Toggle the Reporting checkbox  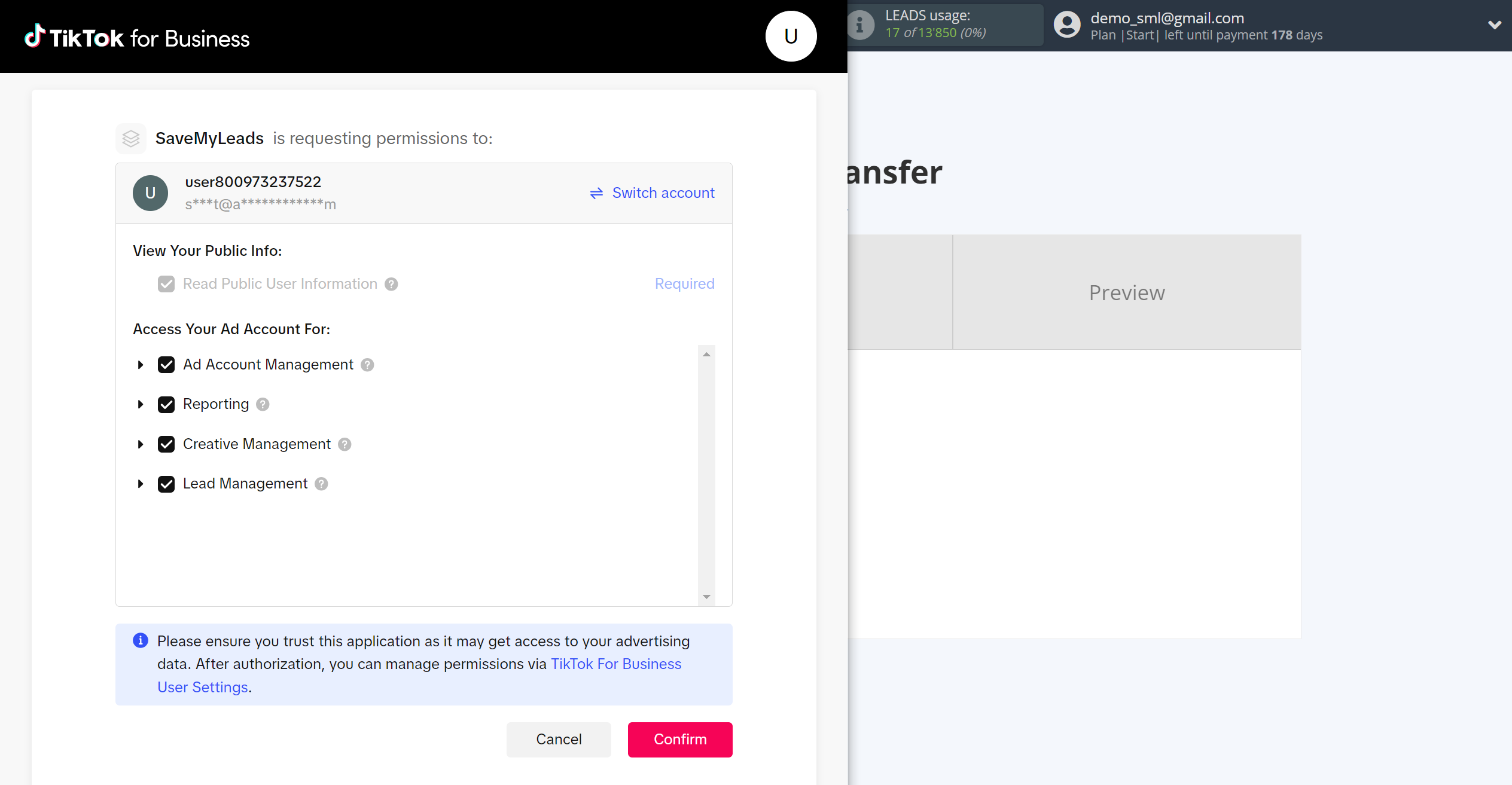(x=166, y=404)
